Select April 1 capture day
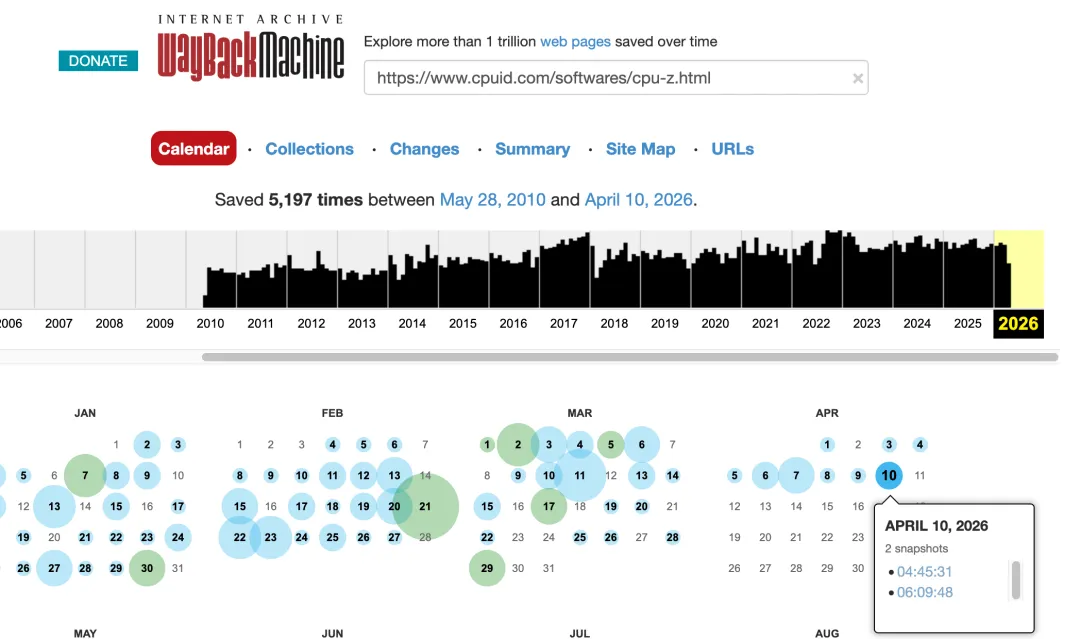Image resolution: width=1080 pixels, height=639 pixels. point(827,444)
